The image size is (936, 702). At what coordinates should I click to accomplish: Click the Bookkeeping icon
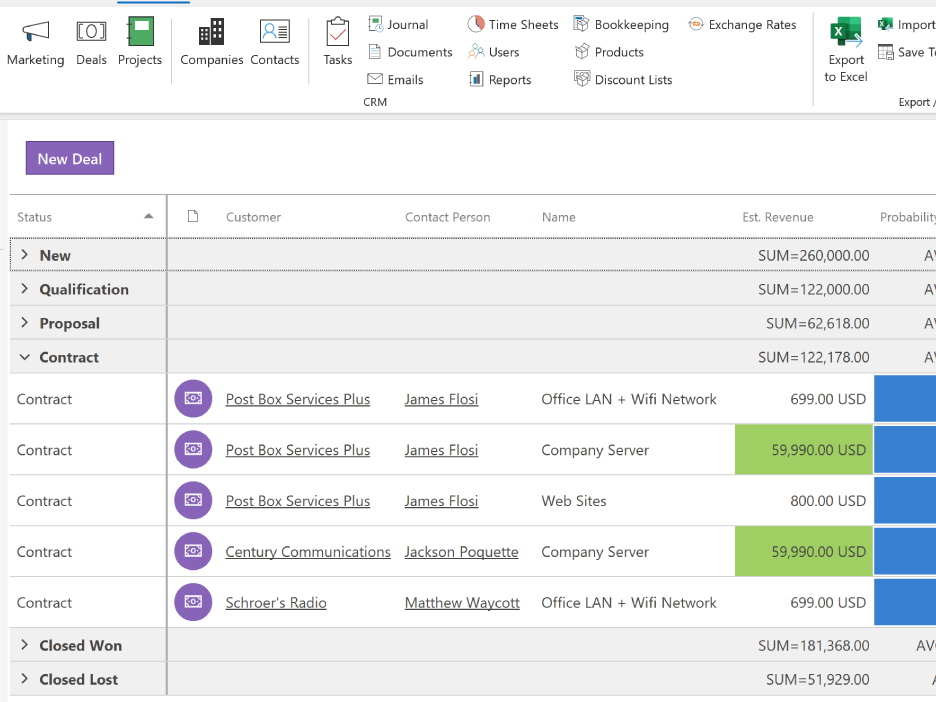point(581,24)
